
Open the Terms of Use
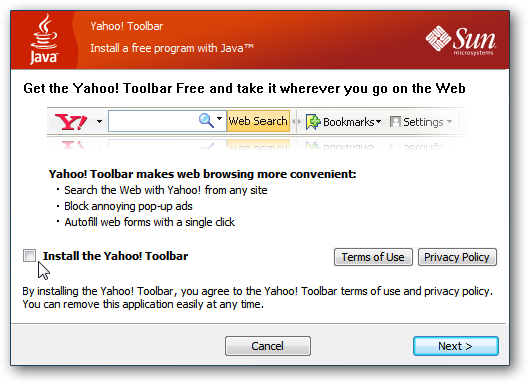[373, 257]
